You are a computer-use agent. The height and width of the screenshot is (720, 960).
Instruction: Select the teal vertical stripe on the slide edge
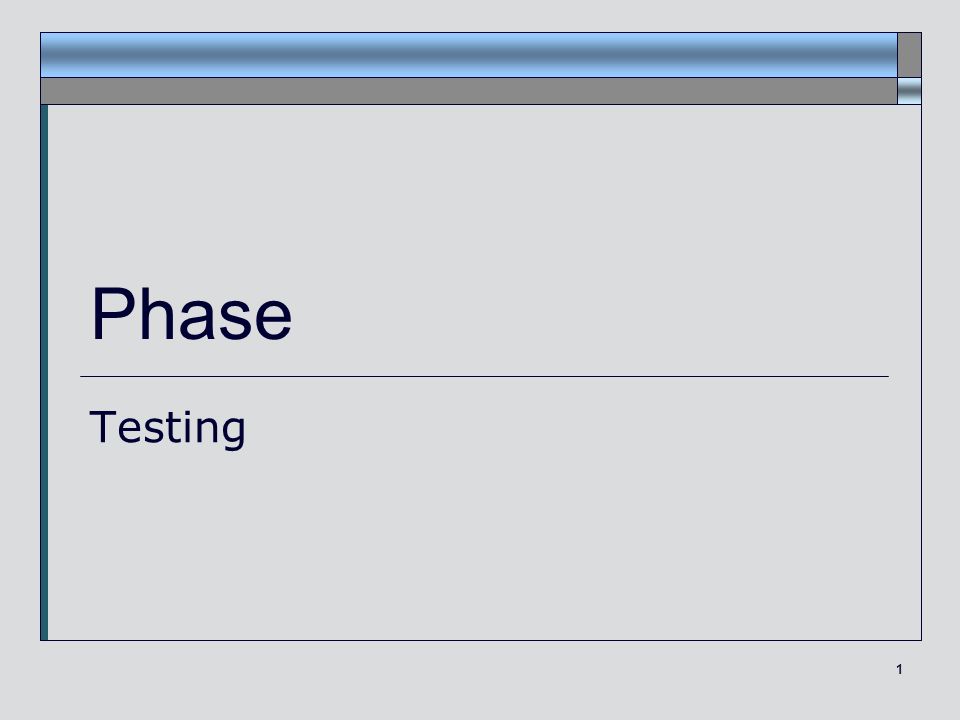tap(44, 372)
